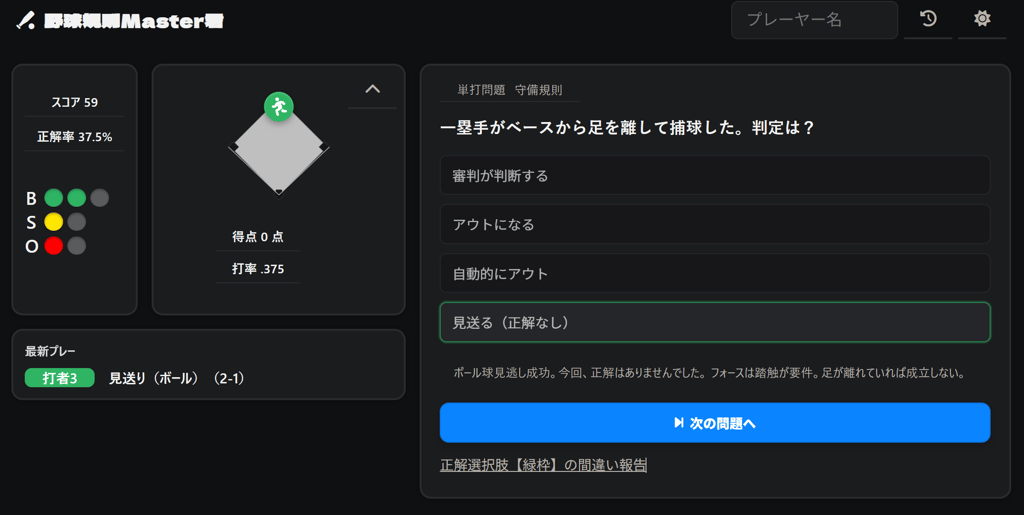The height and width of the screenshot is (515, 1024).
Task: Click the 打者3 green badge
Action: [x=59, y=378]
